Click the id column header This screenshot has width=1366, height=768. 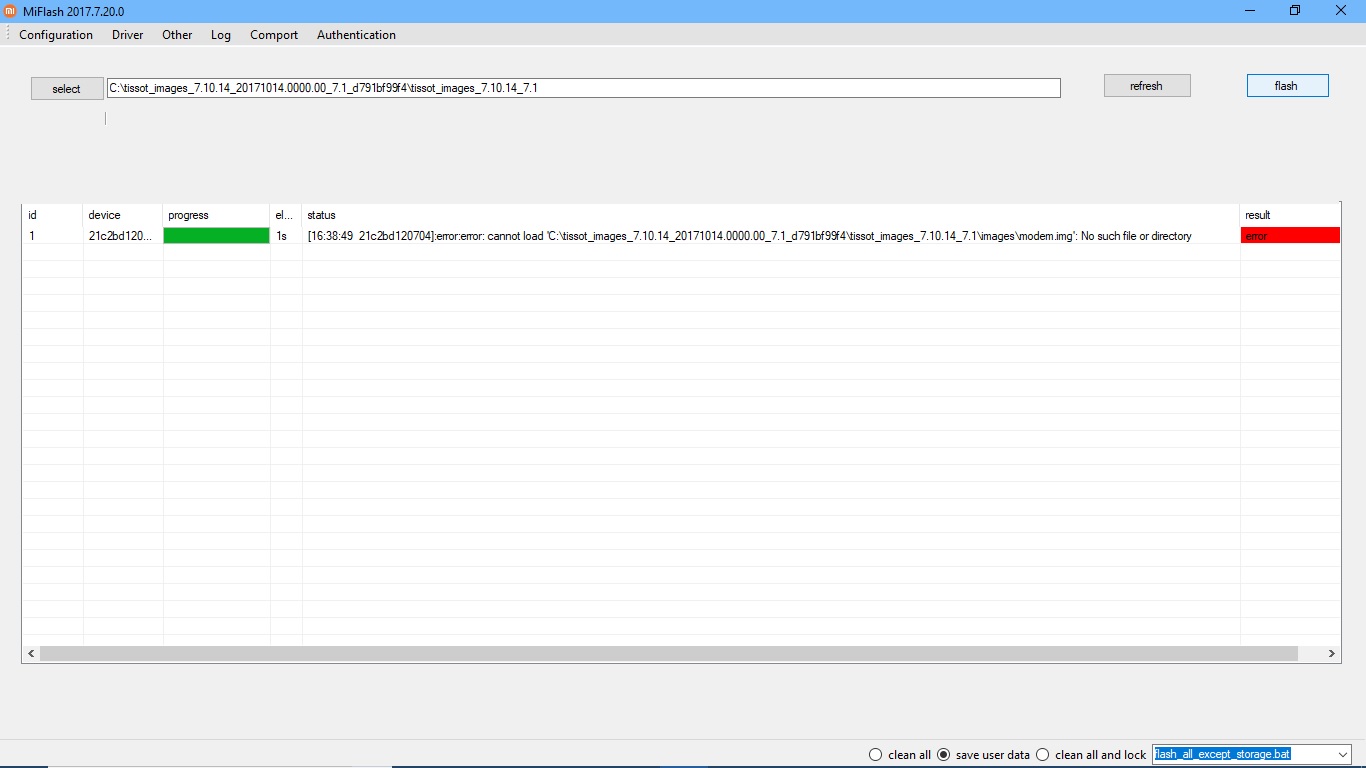(52, 215)
